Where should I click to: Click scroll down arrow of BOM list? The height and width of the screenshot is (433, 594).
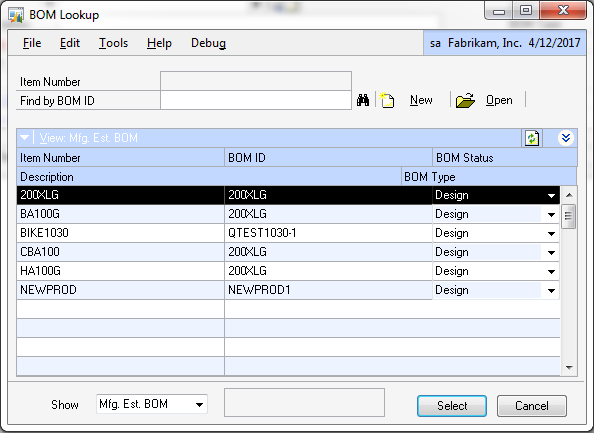569,367
